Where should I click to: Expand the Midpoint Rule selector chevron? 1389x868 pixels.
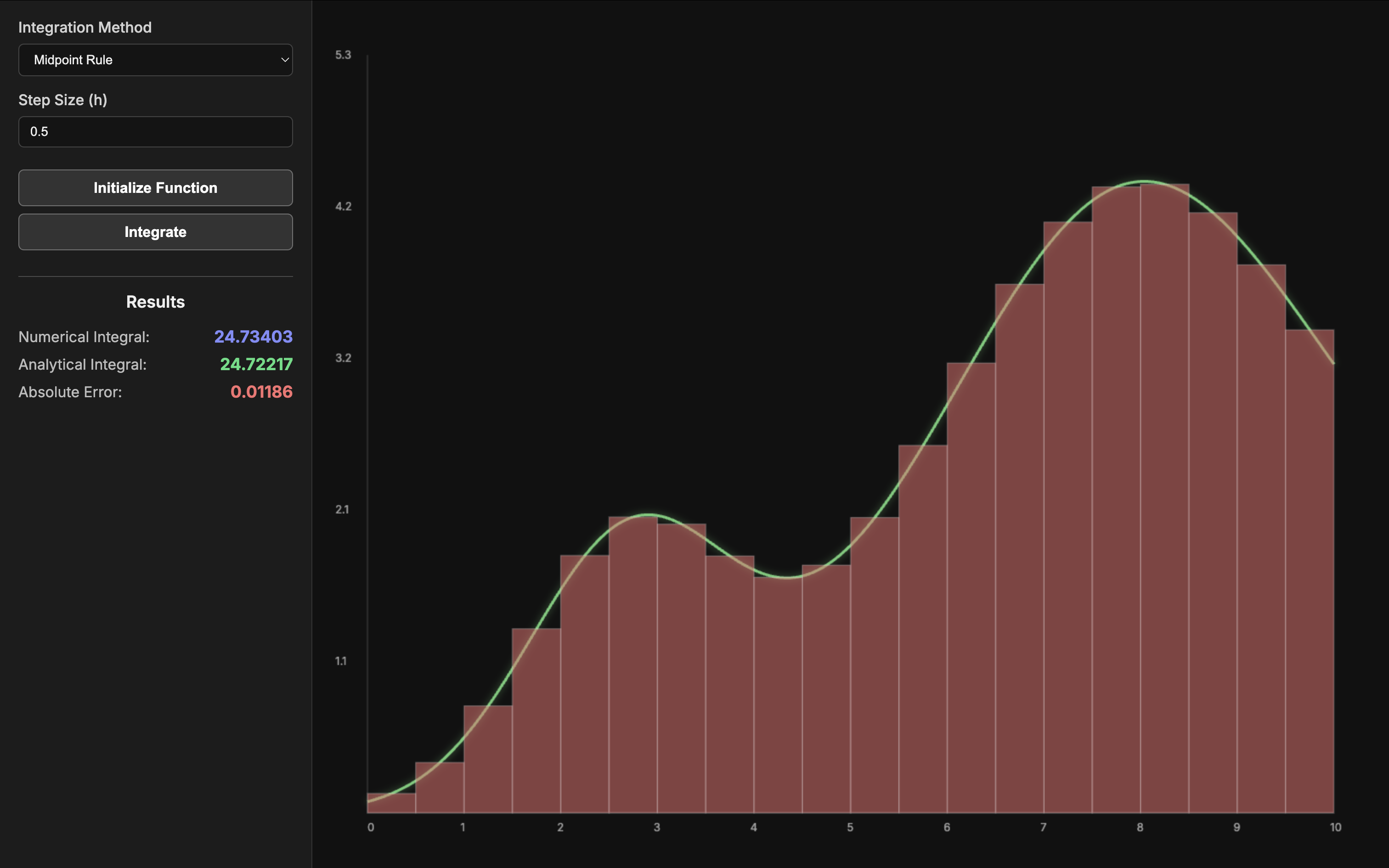click(283, 60)
